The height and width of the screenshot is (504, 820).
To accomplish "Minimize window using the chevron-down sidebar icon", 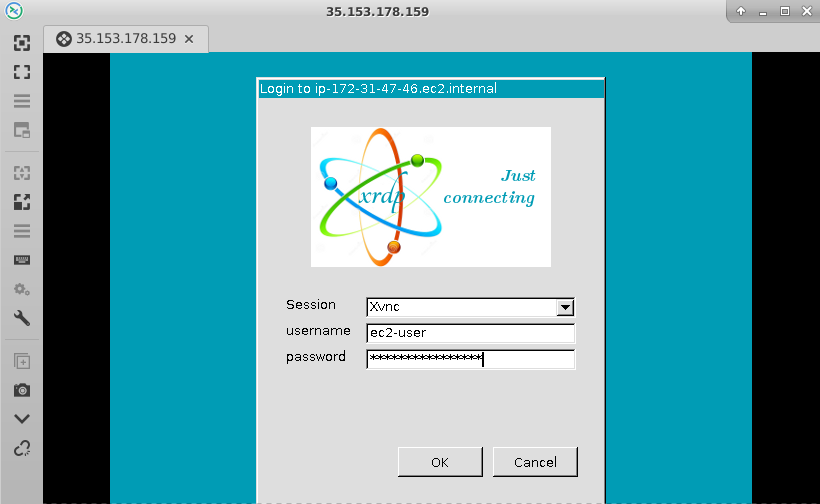I will 21,419.
